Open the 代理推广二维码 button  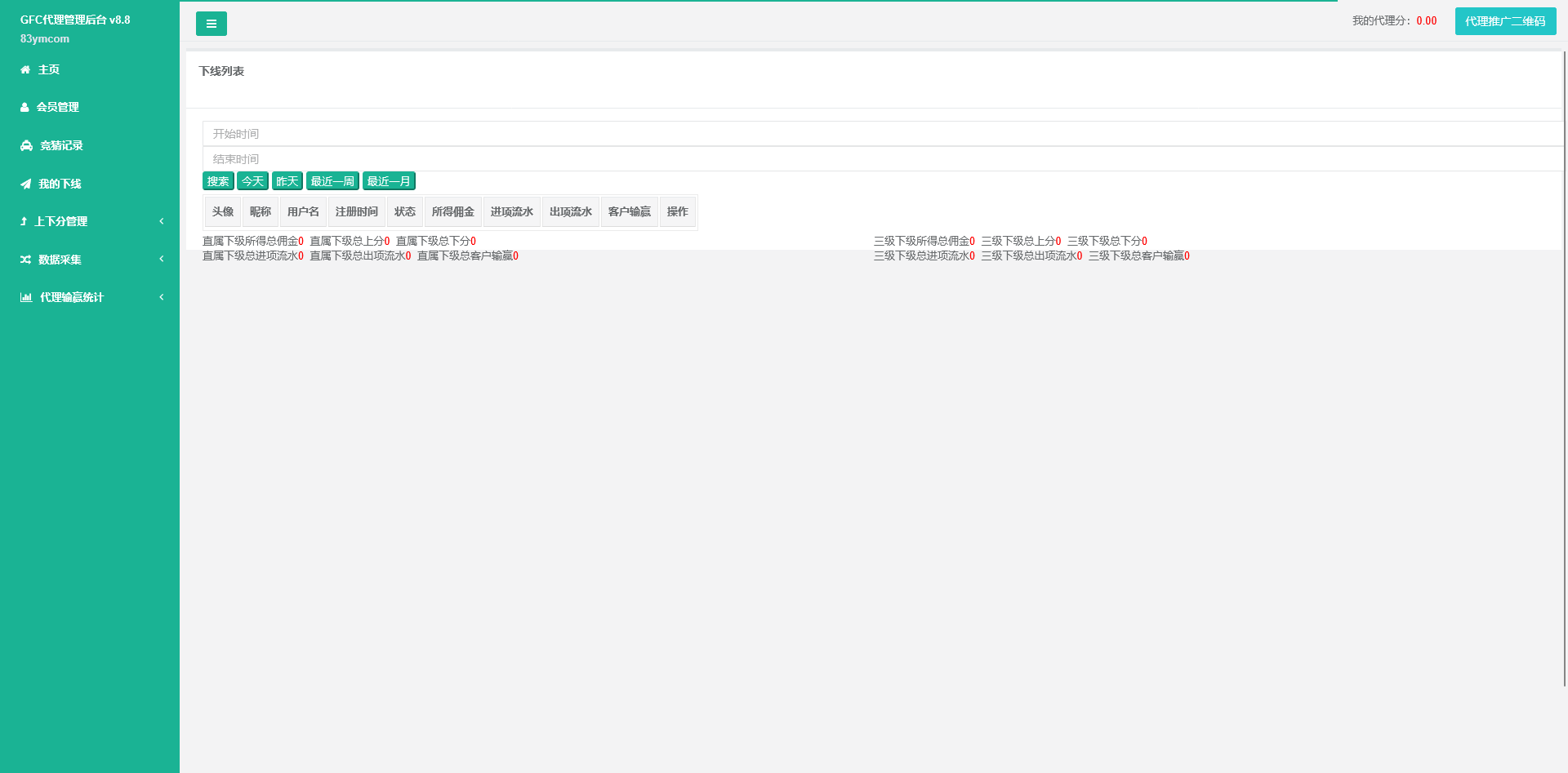pos(1504,21)
